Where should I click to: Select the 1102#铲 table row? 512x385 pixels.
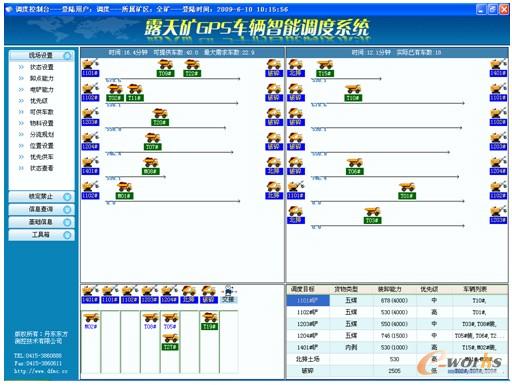pos(397,312)
